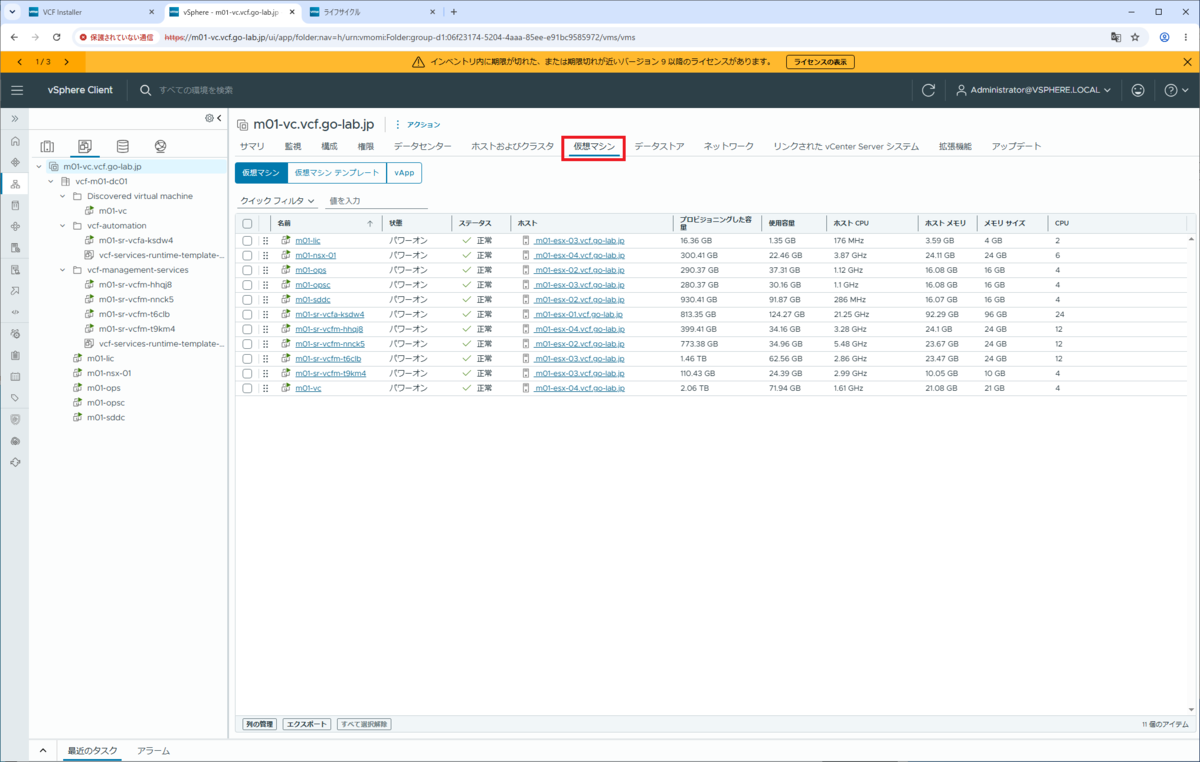
Task: Collapse the vcf-management-services folder
Action: pos(63,270)
